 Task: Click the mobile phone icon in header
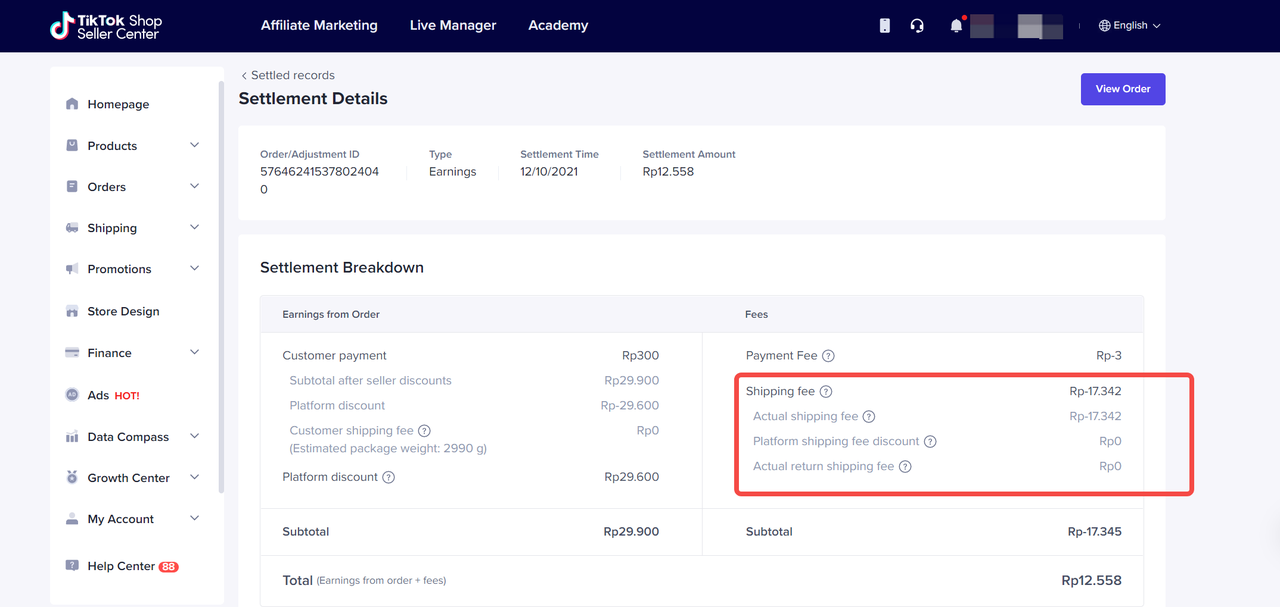click(x=885, y=26)
